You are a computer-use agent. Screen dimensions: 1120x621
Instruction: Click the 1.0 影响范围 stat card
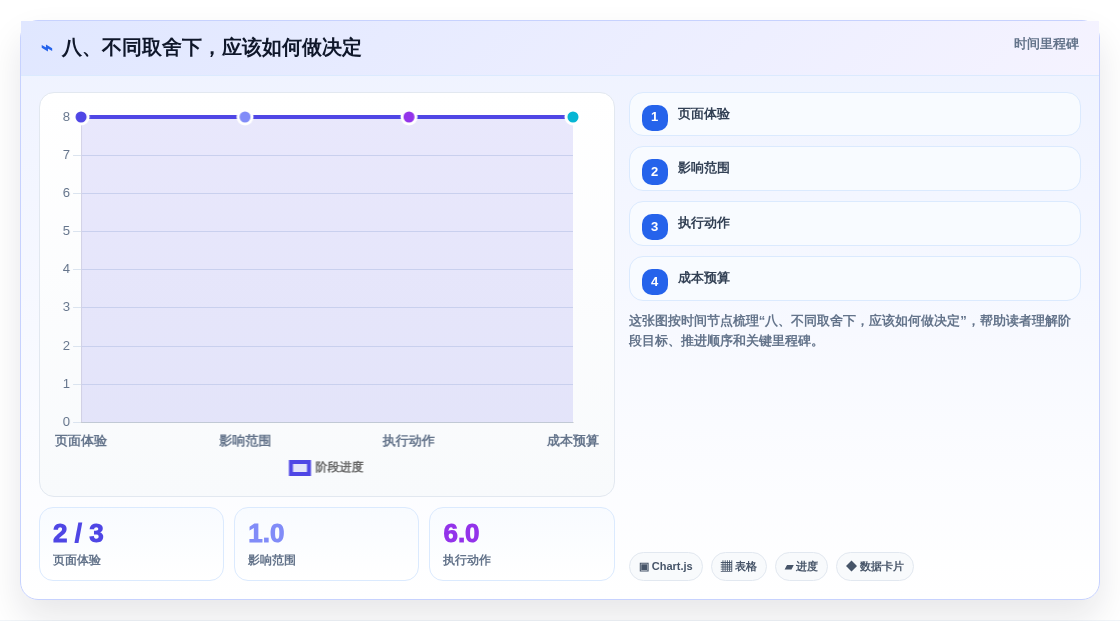pyautogui.click(x=326, y=544)
